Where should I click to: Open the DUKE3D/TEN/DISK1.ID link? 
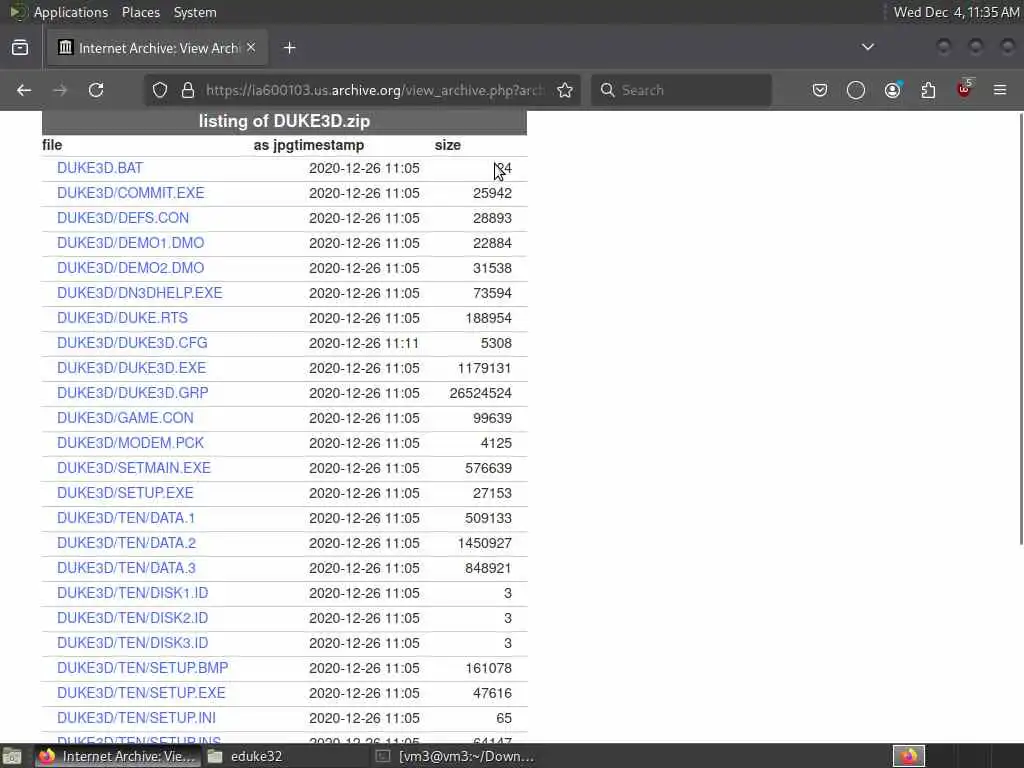point(133,593)
